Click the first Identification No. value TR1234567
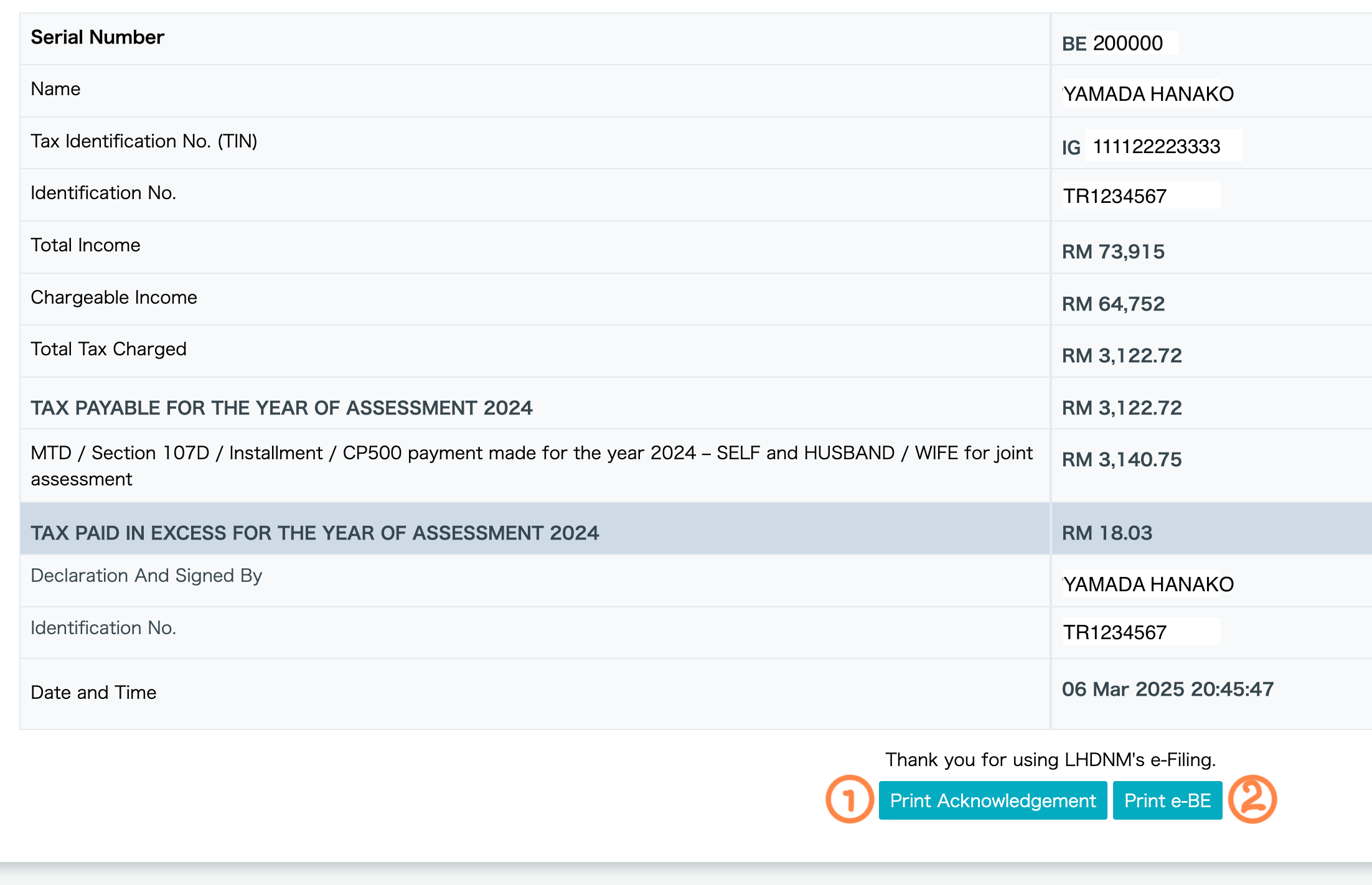 [x=1114, y=196]
